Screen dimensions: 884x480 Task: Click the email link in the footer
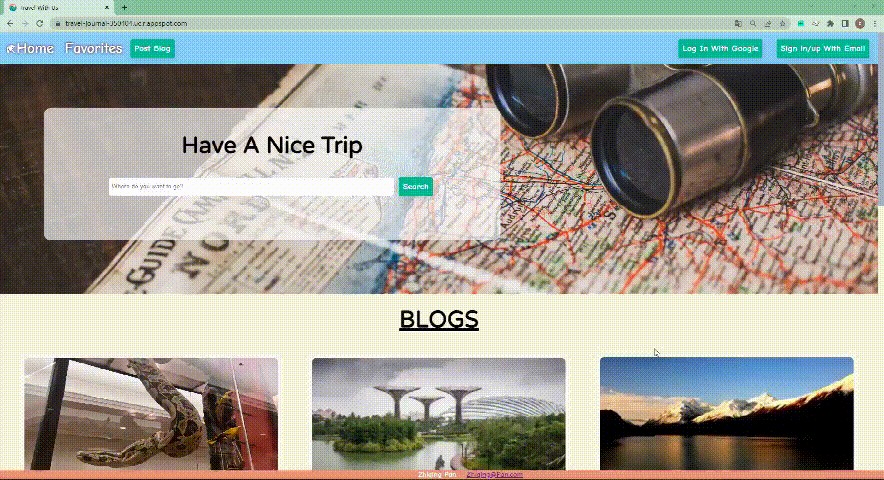coord(494,475)
